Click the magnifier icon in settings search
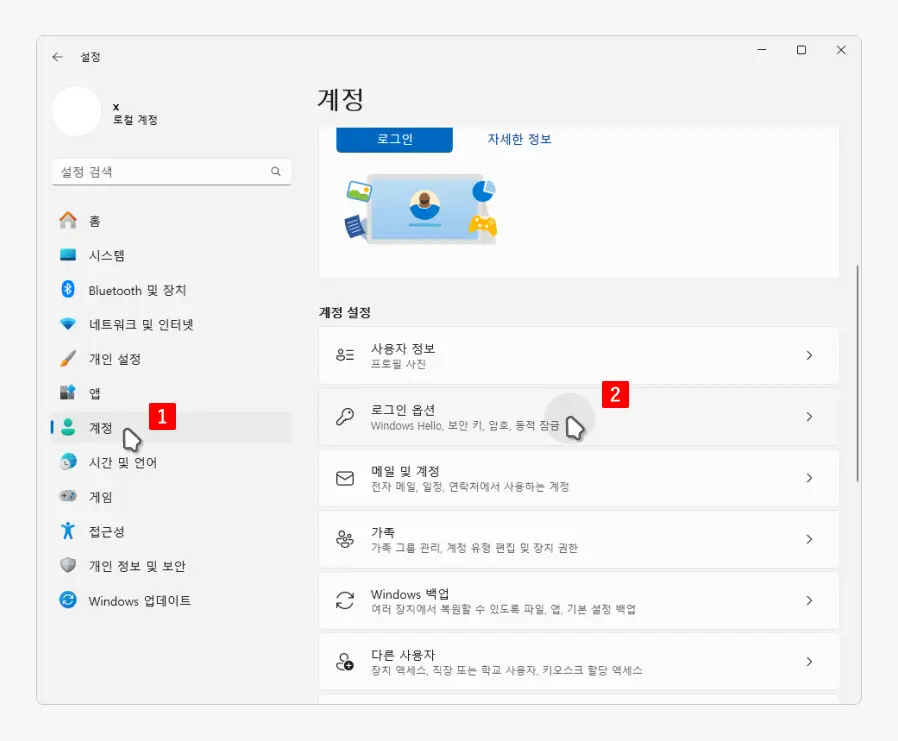 click(275, 171)
